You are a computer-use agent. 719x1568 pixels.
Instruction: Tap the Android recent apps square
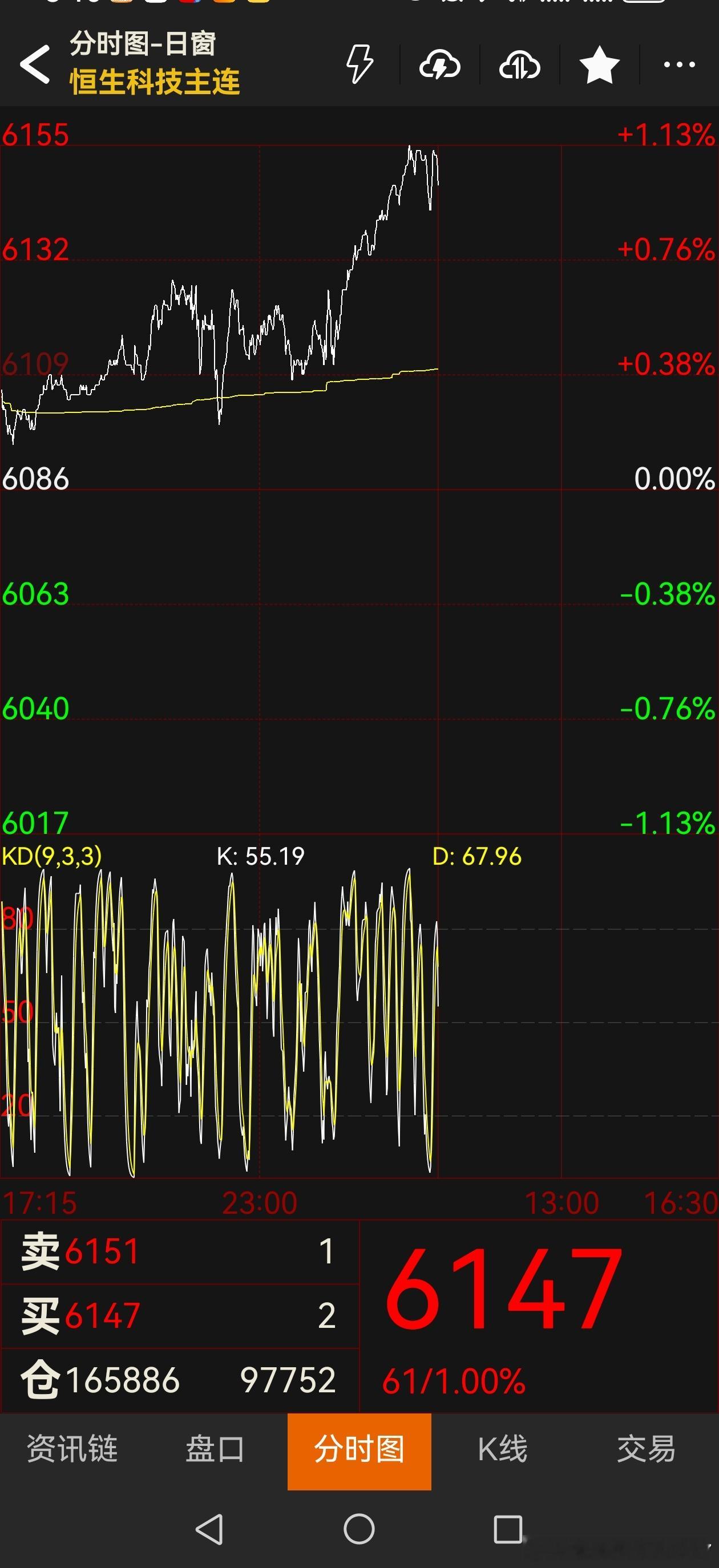click(x=508, y=1529)
